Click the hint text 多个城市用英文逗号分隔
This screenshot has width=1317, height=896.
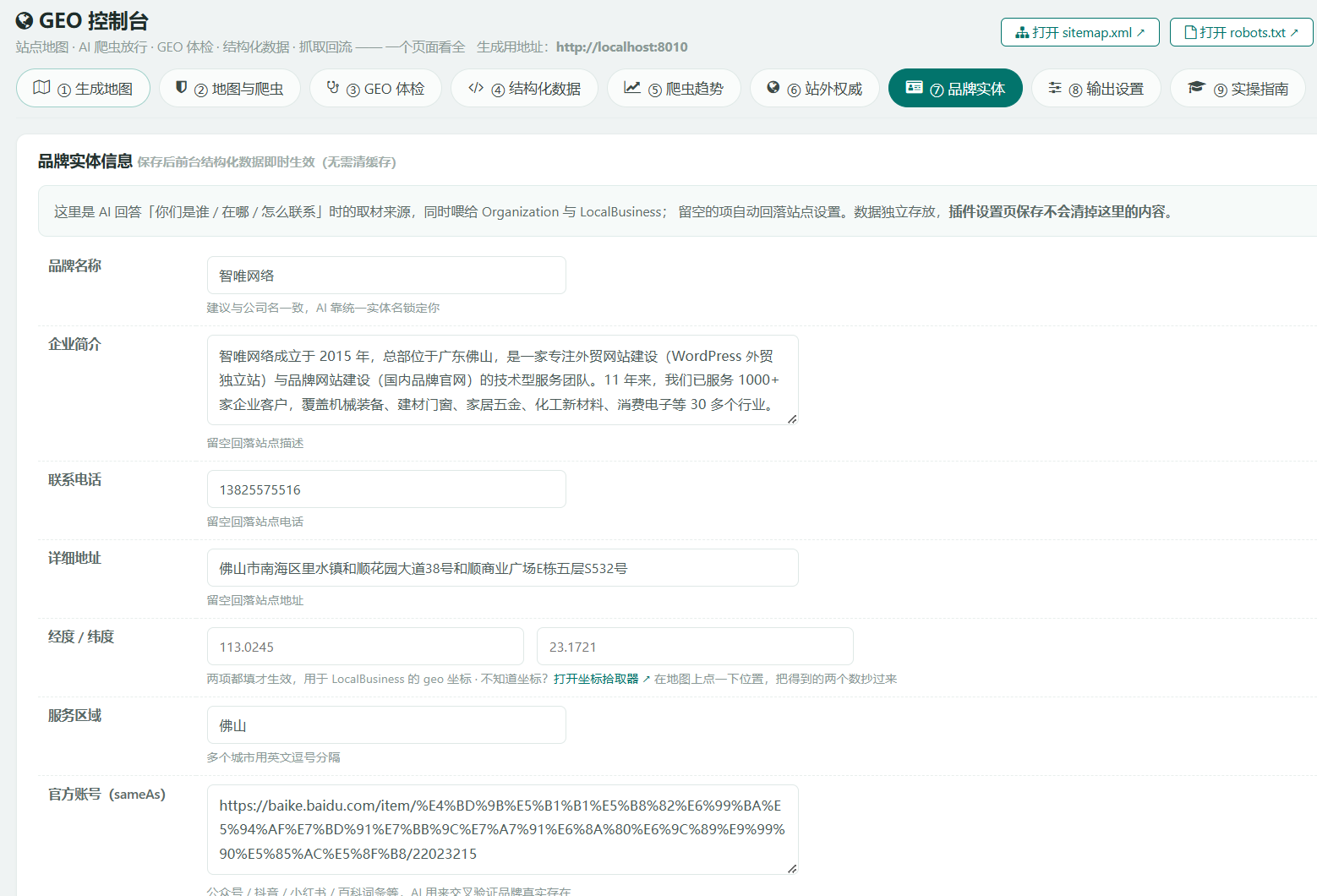(274, 757)
